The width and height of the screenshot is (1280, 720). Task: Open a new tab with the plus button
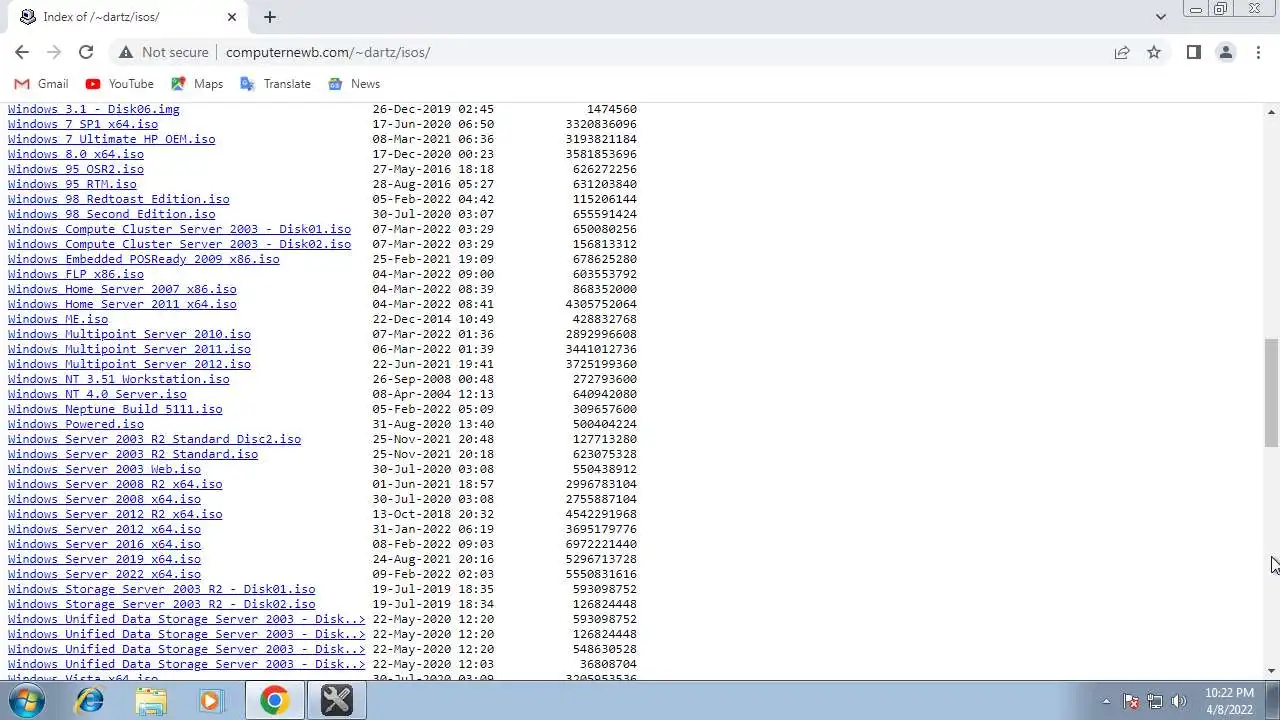tap(270, 17)
